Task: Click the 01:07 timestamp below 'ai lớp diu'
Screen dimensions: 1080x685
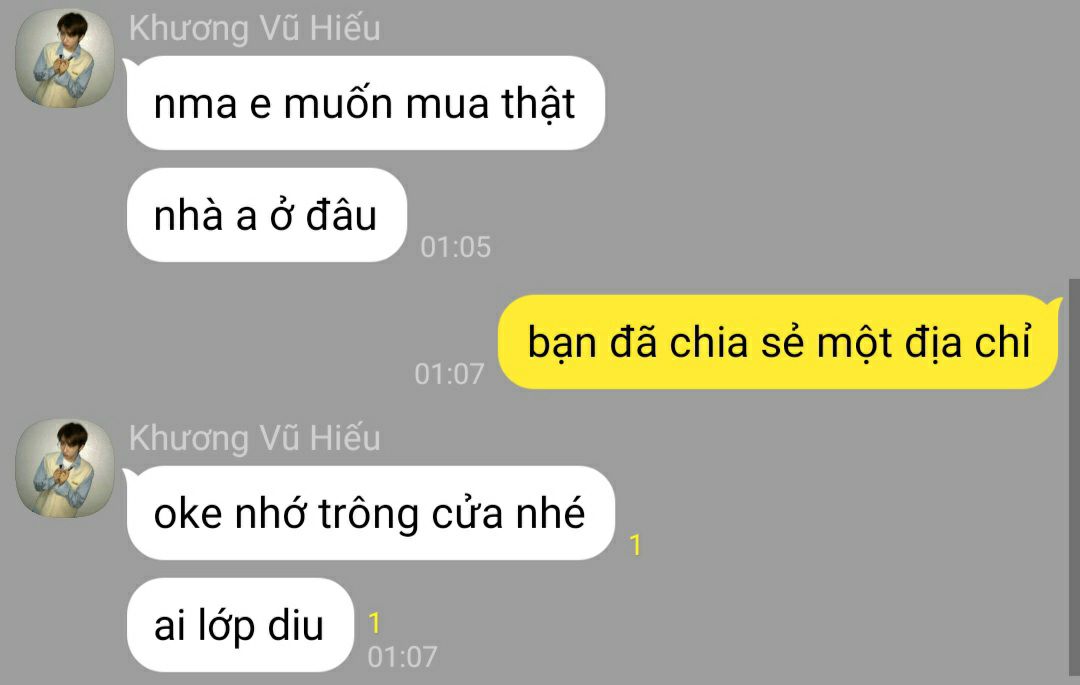Action: click(x=402, y=657)
